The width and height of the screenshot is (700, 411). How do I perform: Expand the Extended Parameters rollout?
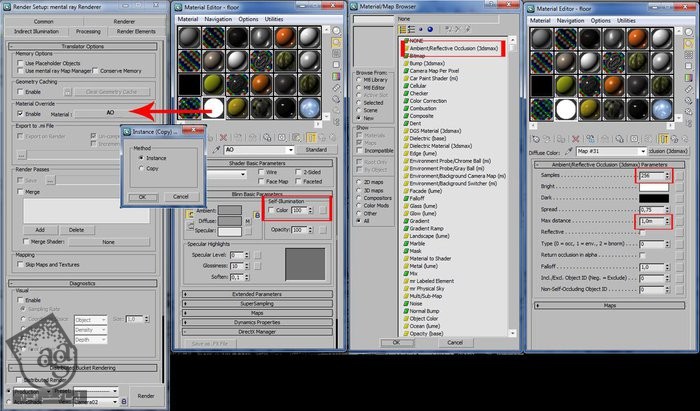pyautogui.click(x=258, y=294)
